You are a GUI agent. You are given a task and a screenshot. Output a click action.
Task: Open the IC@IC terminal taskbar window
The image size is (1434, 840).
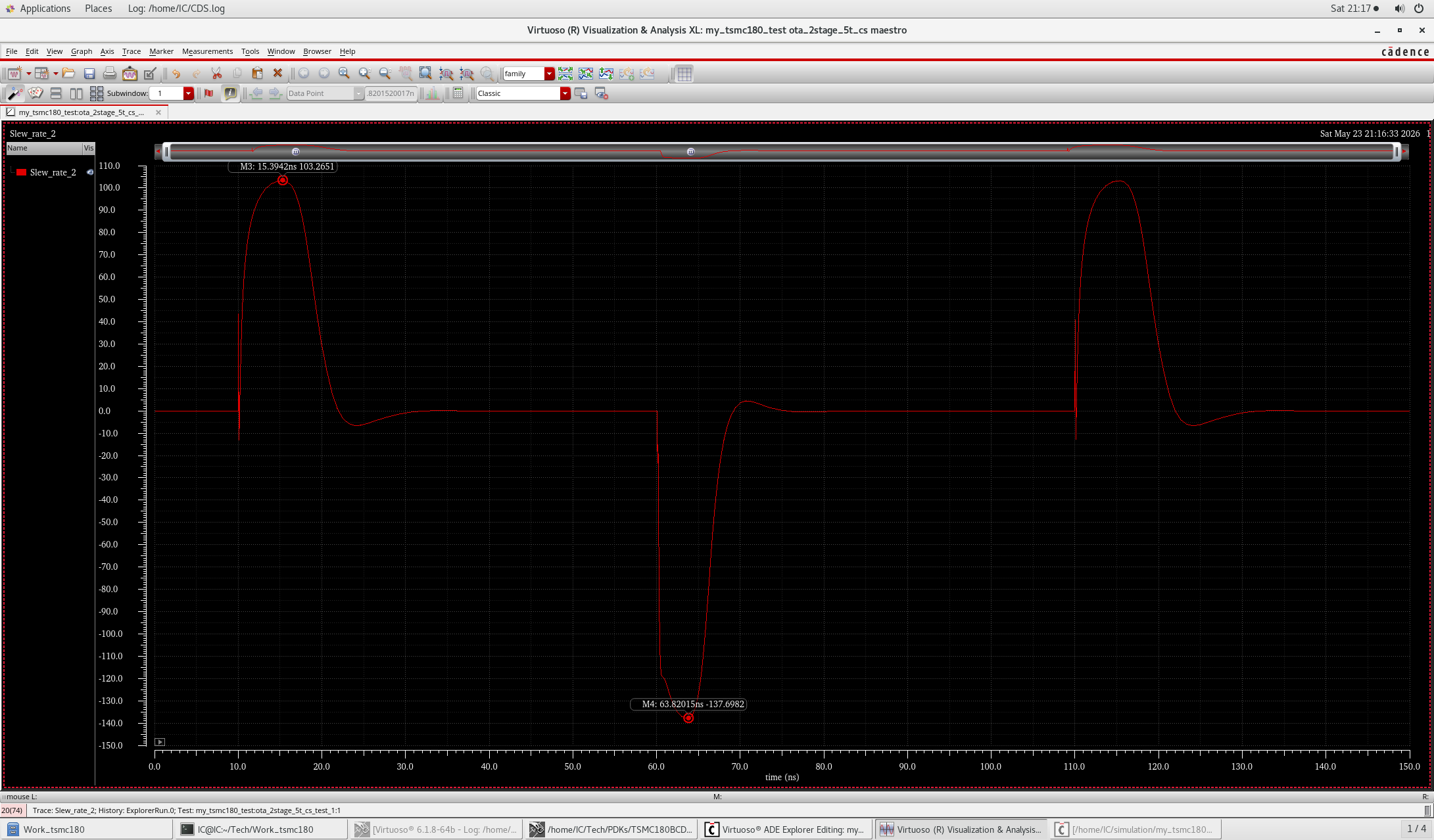click(261, 829)
